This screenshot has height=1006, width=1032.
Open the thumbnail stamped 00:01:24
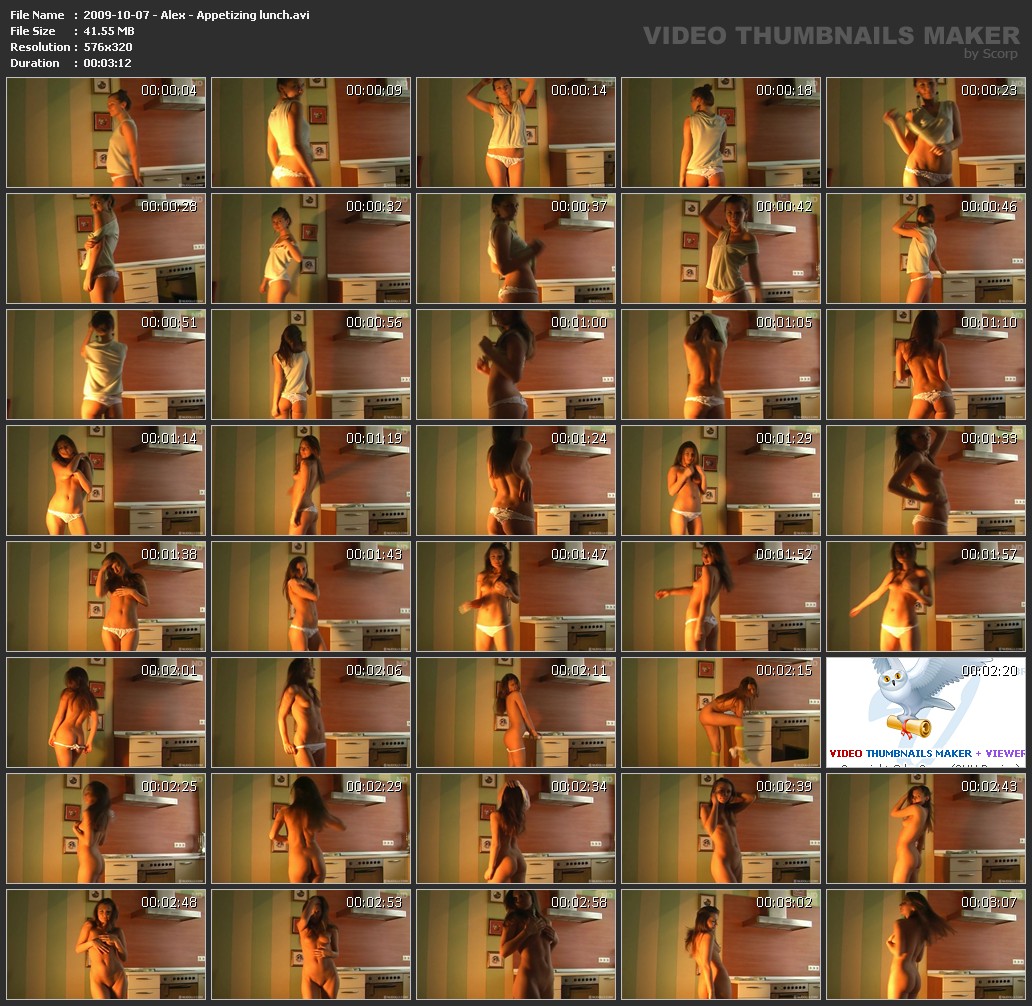[516, 481]
